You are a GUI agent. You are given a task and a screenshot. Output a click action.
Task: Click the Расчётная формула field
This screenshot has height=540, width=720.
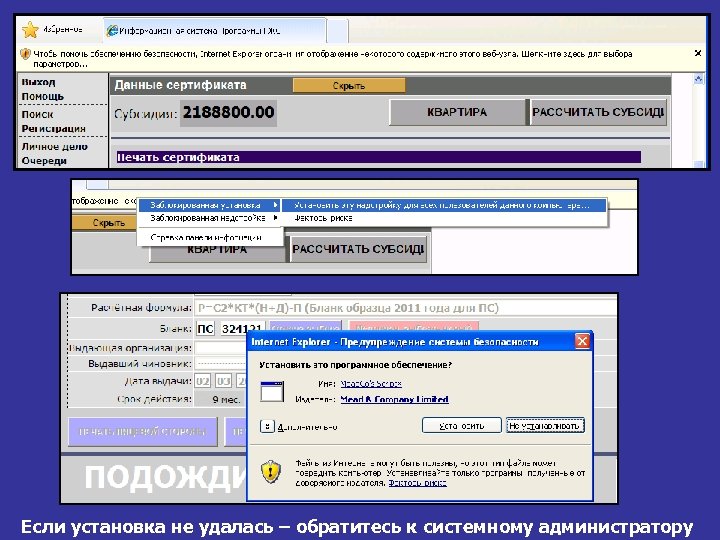406,308
